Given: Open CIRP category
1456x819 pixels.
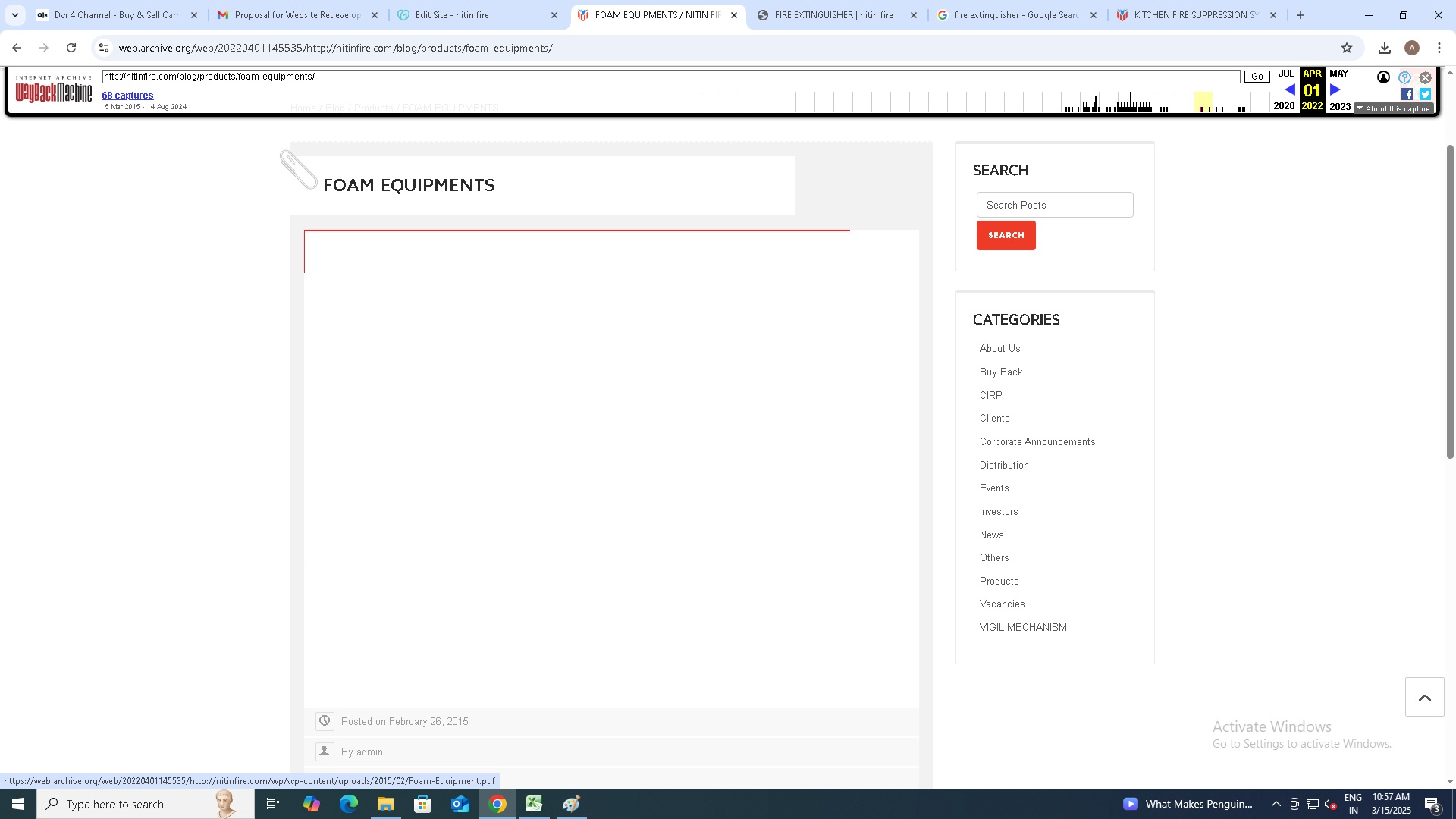Looking at the screenshot, I should point(990,395).
